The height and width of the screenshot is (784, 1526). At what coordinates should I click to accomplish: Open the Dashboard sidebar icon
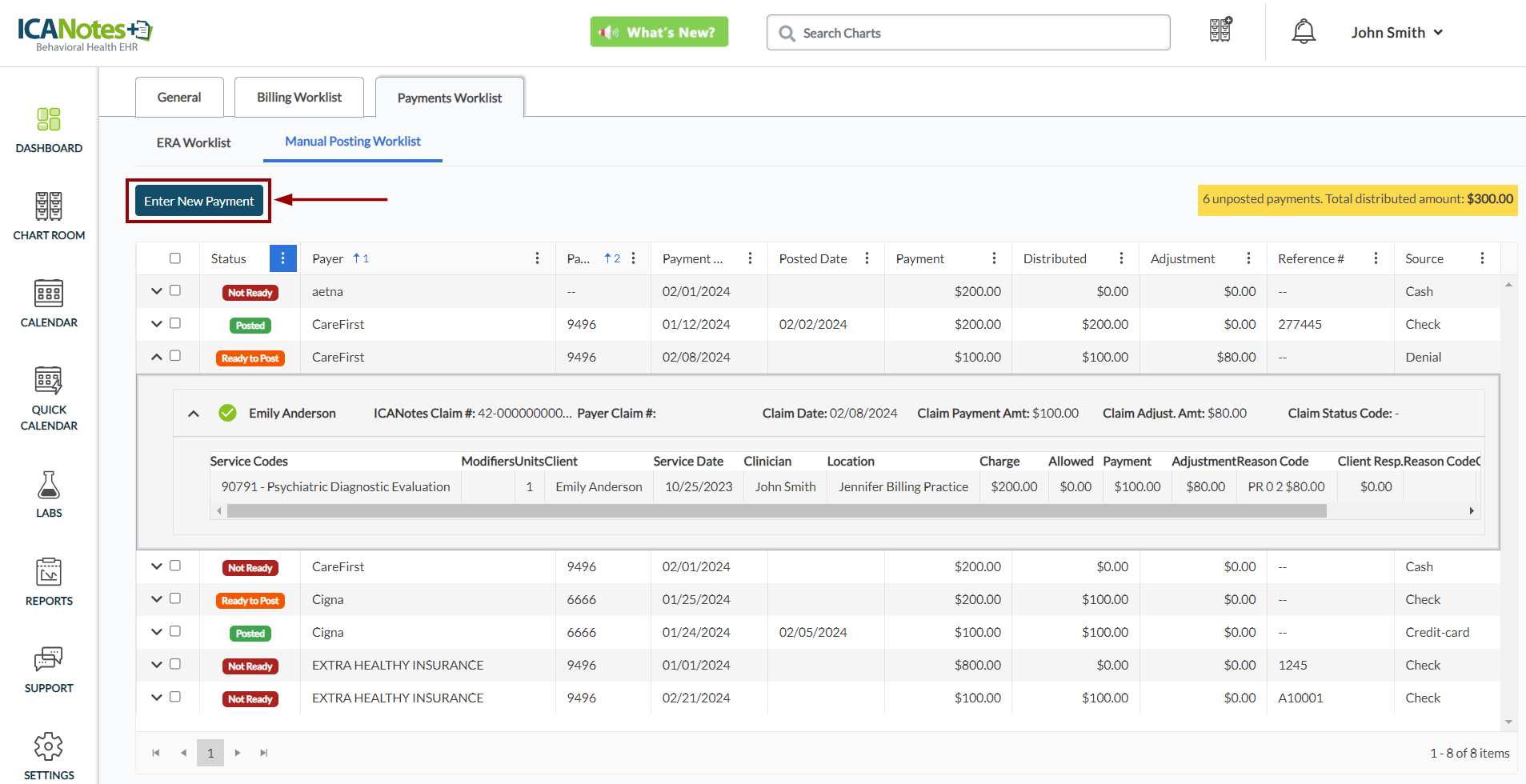pos(49,130)
